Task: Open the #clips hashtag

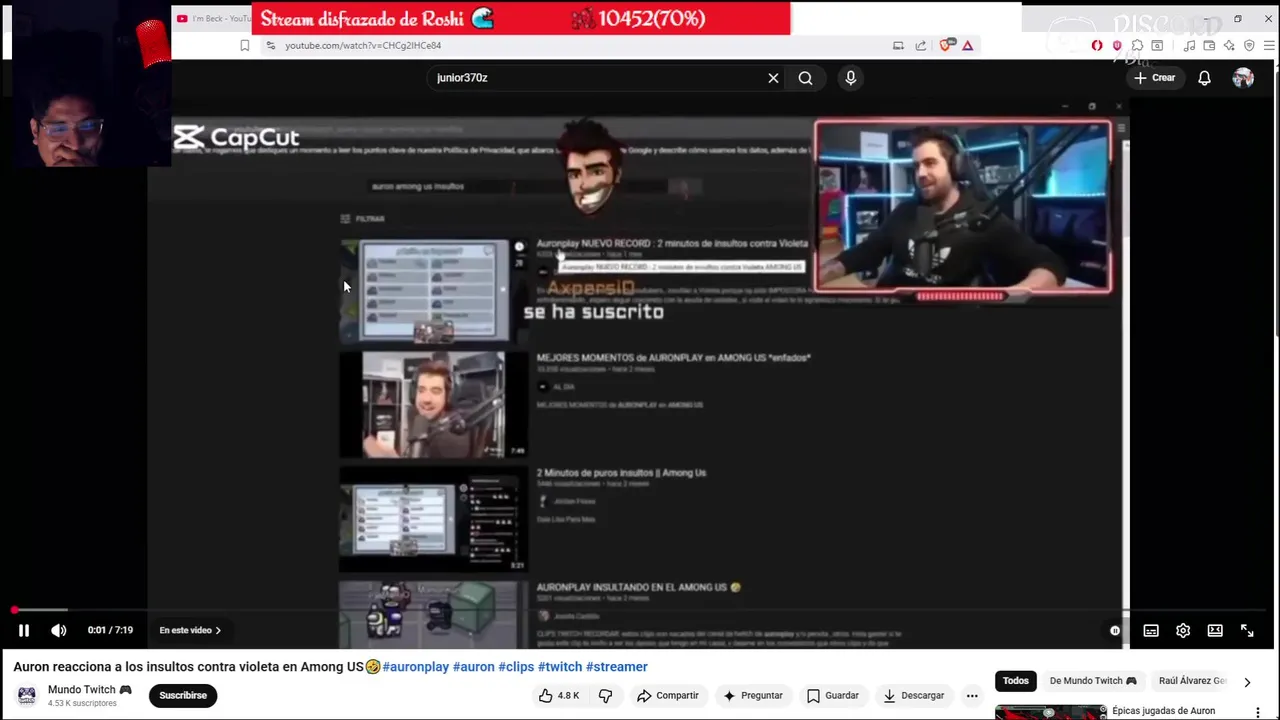Action: point(516,667)
